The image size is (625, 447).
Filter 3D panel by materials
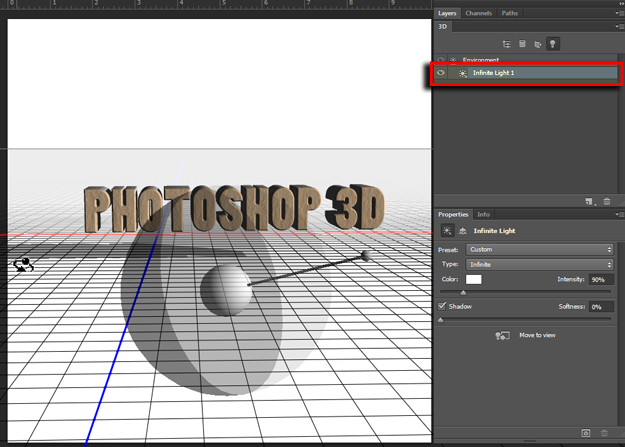[x=537, y=45]
